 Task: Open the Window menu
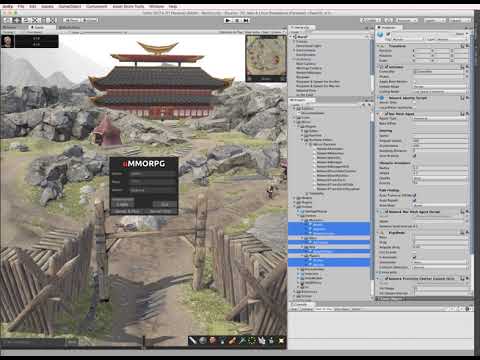[156, 6]
